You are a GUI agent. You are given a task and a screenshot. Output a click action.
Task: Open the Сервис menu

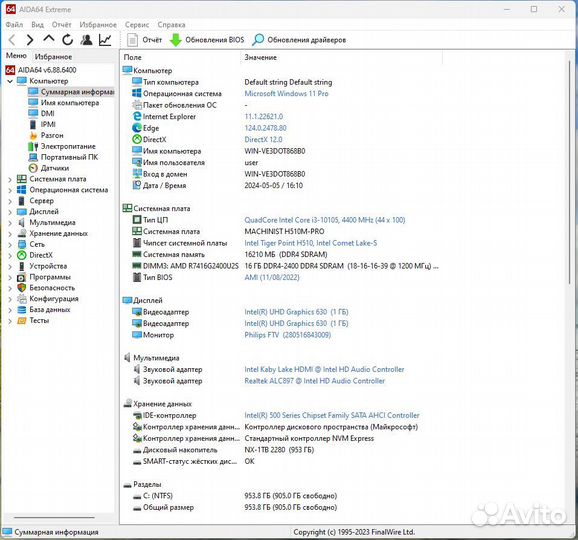click(x=137, y=25)
